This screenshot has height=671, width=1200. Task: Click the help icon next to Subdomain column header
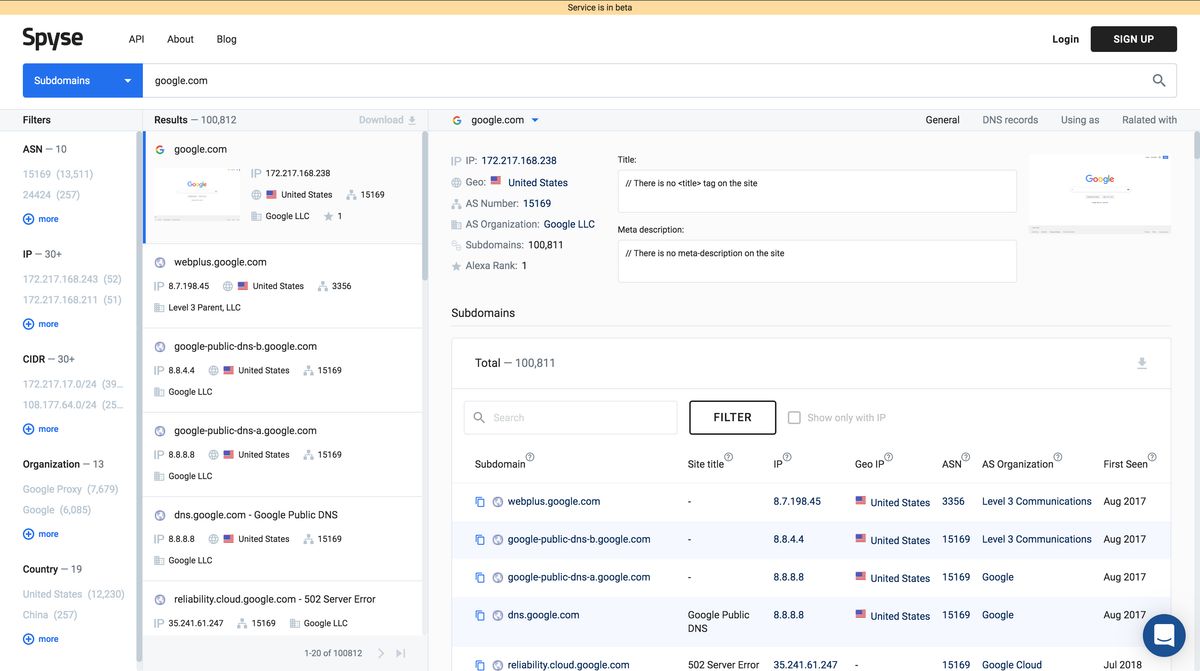[531, 459]
